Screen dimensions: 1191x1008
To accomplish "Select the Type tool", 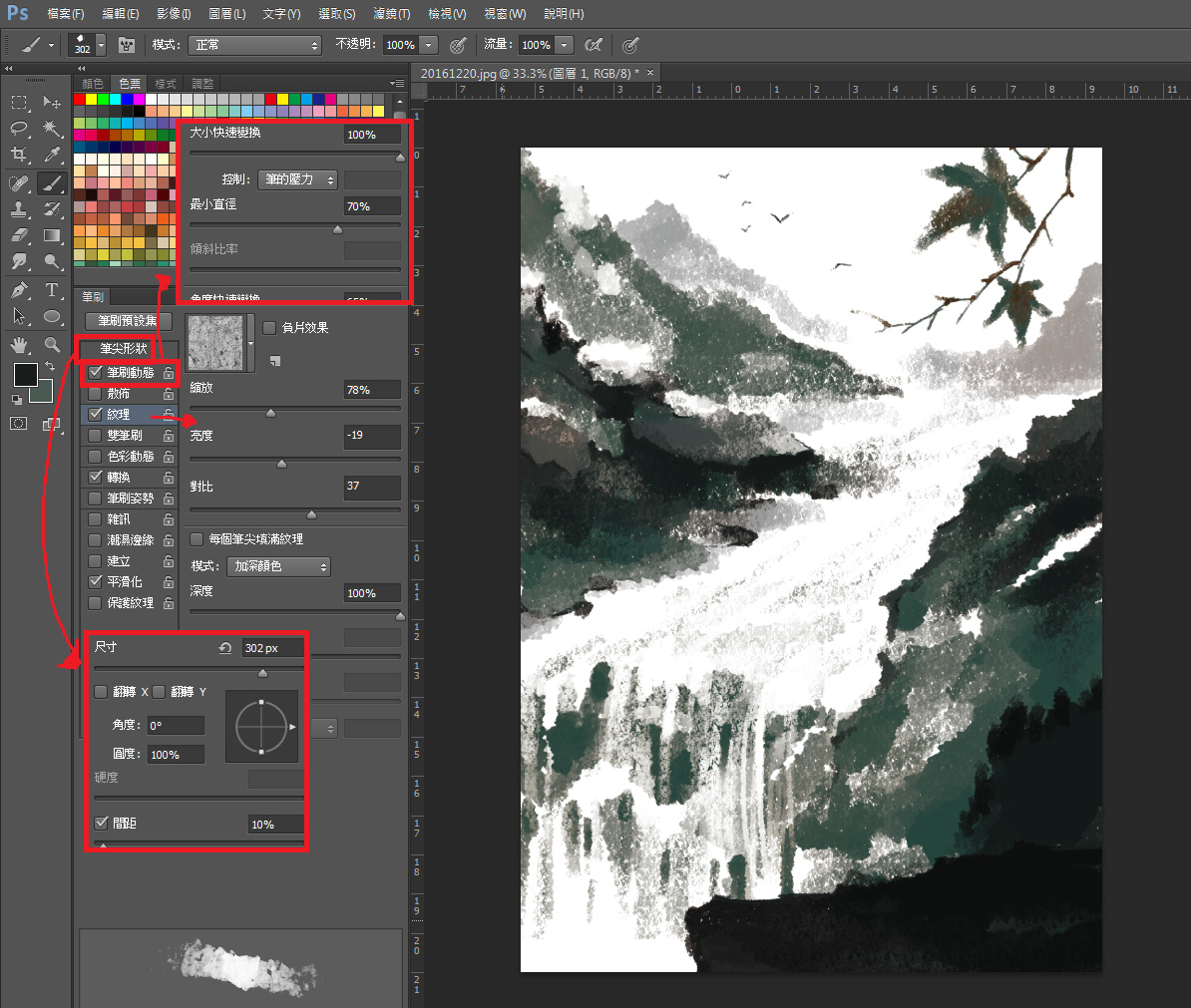I will [52, 290].
